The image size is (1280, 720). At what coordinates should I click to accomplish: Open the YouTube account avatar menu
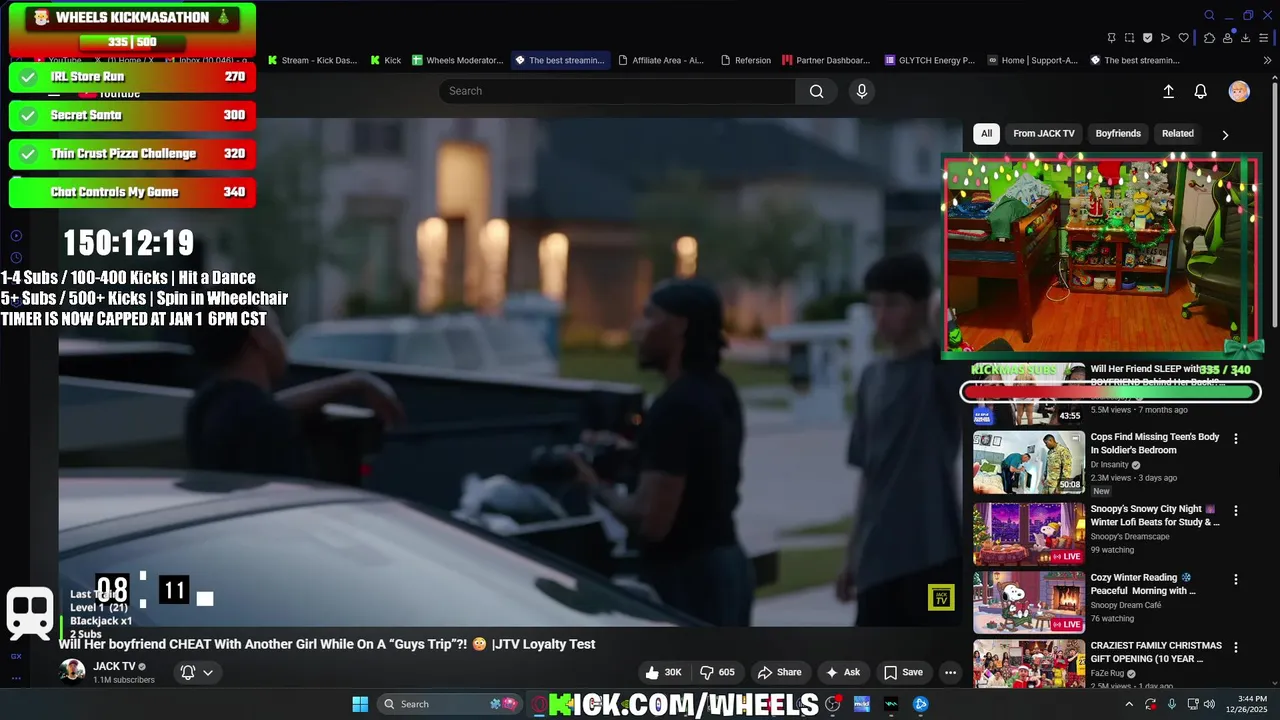(1239, 91)
